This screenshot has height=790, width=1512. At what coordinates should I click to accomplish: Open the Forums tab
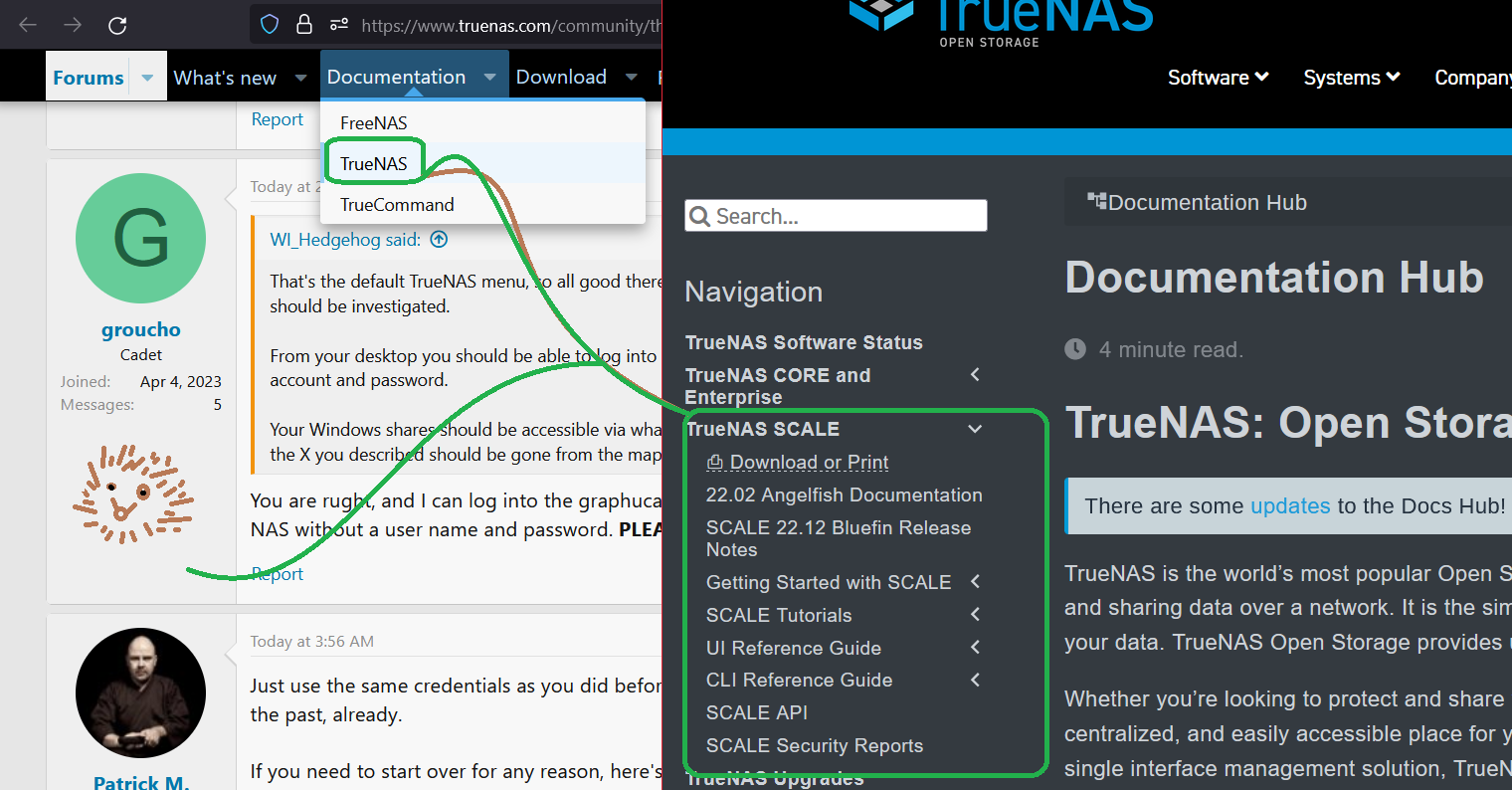coord(89,78)
